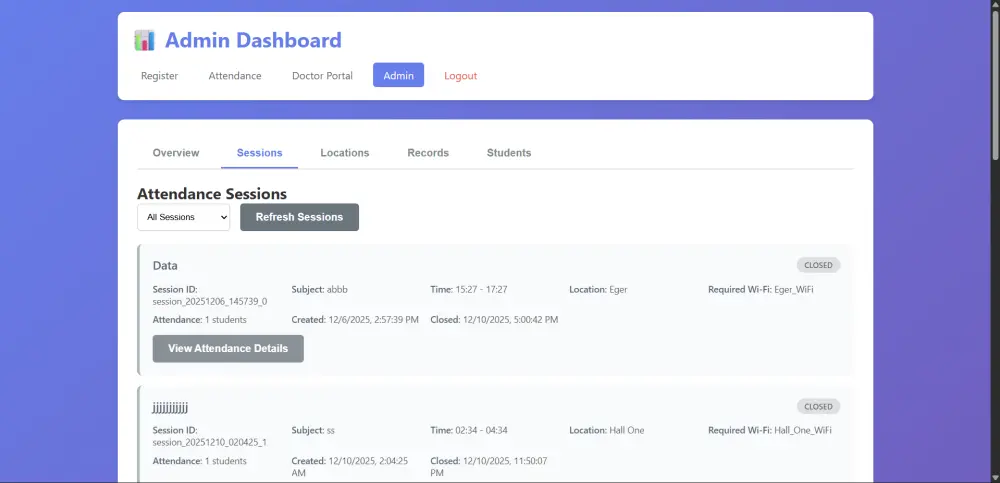Log out using the Logout link
1000x483 pixels.
pos(460,75)
